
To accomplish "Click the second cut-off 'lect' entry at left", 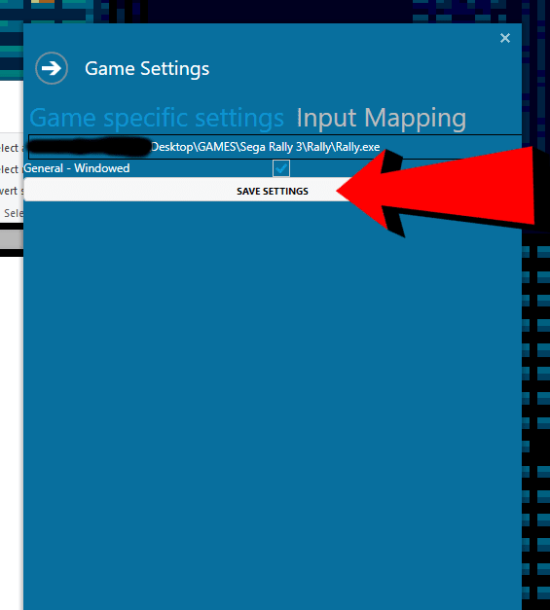I will (10, 169).
